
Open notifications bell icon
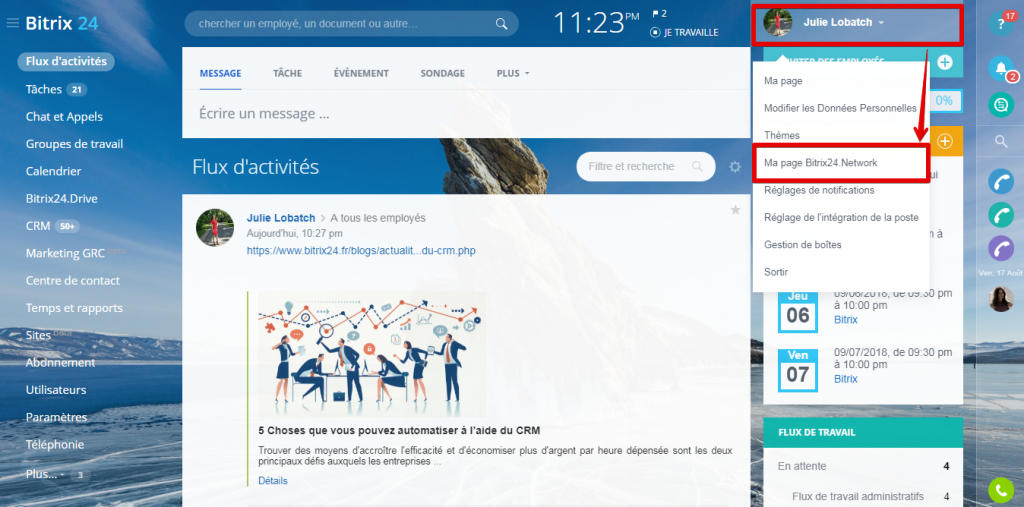pos(1000,68)
